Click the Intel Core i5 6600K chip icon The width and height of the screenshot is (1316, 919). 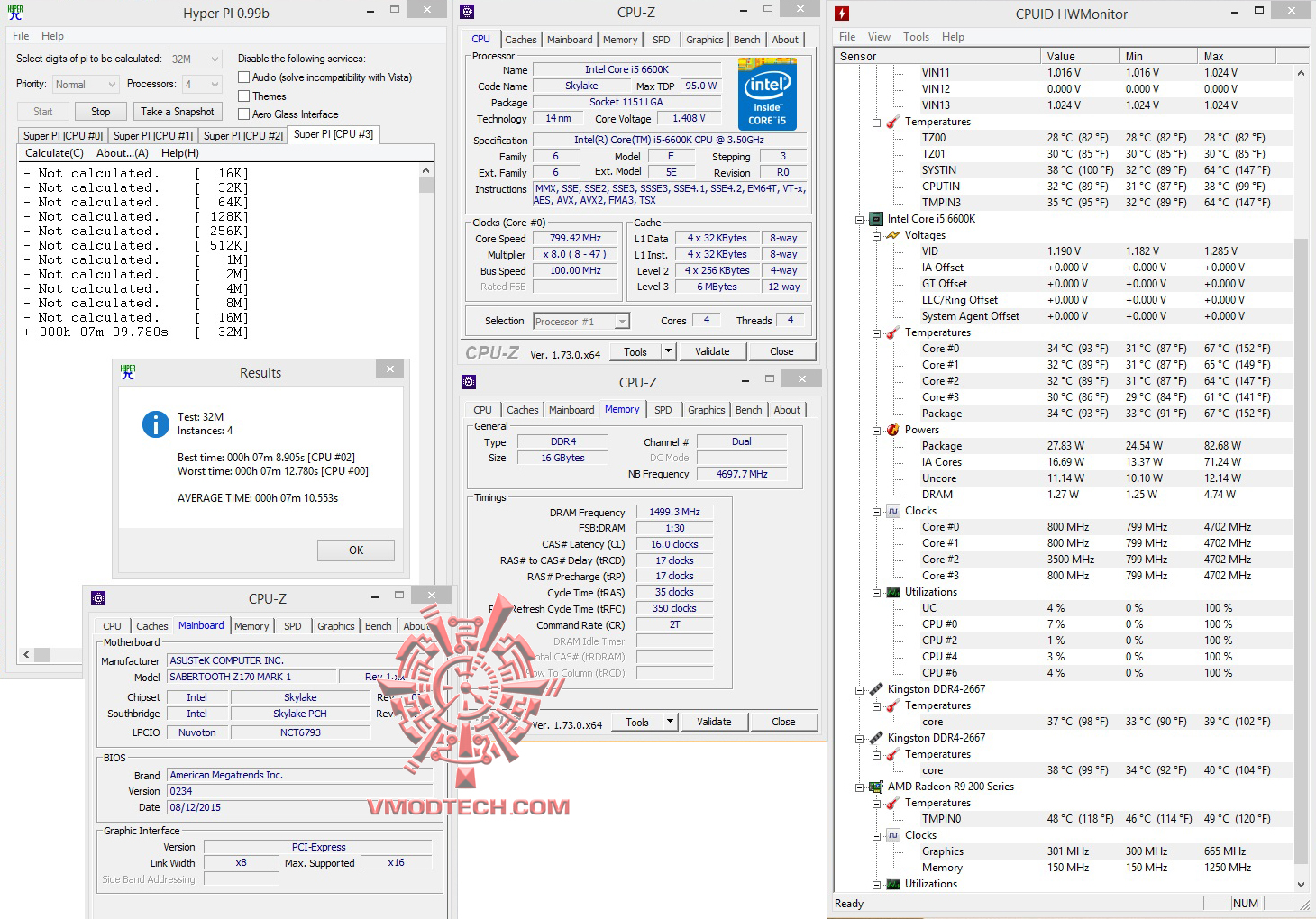click(876, 219)
